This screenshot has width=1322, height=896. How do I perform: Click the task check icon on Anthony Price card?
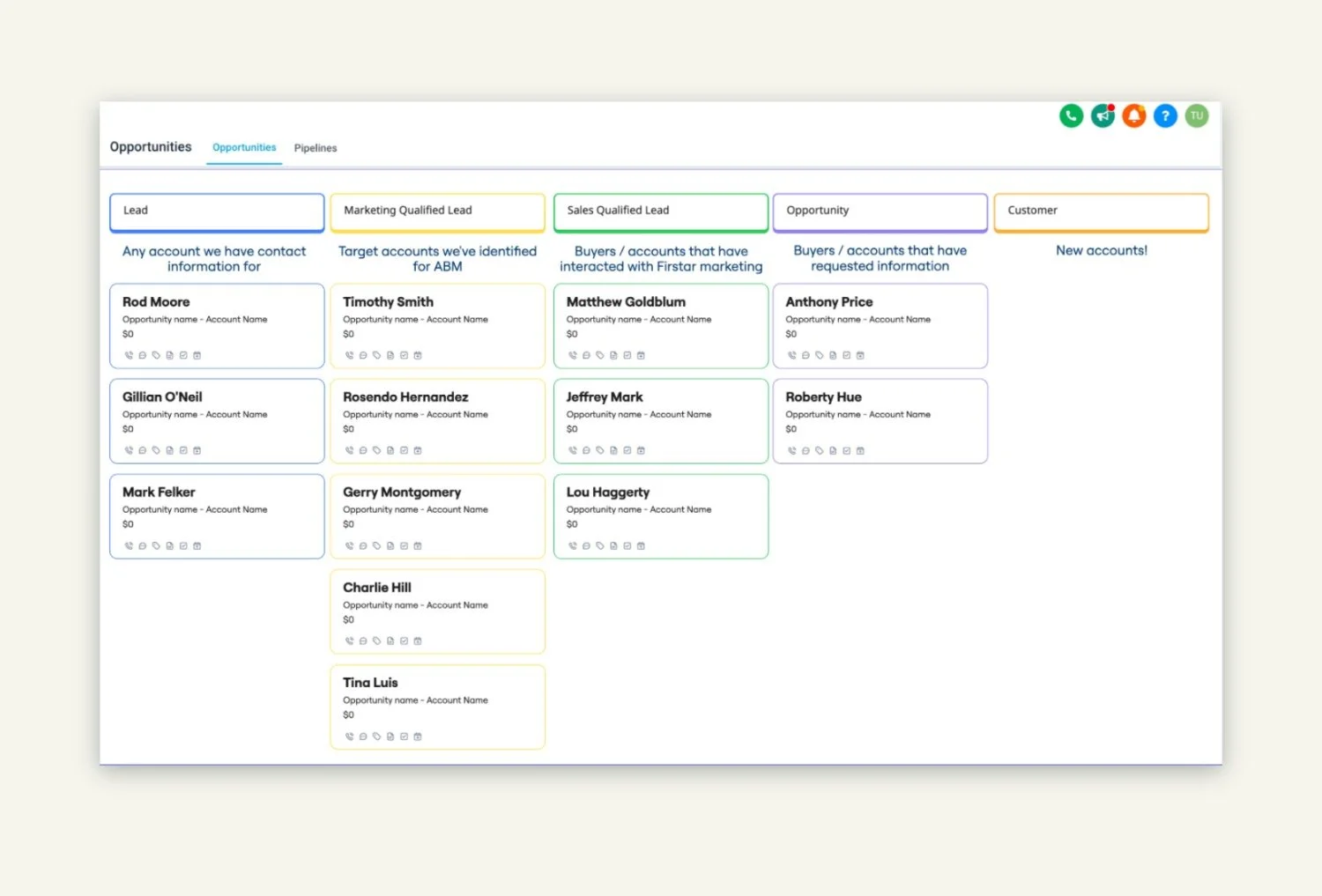[846, 355]
